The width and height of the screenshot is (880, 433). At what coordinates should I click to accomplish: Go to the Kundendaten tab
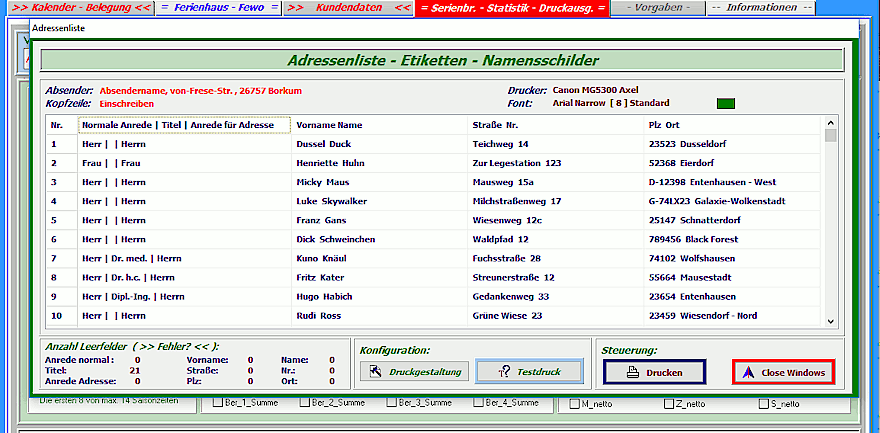tap(348, 8)
